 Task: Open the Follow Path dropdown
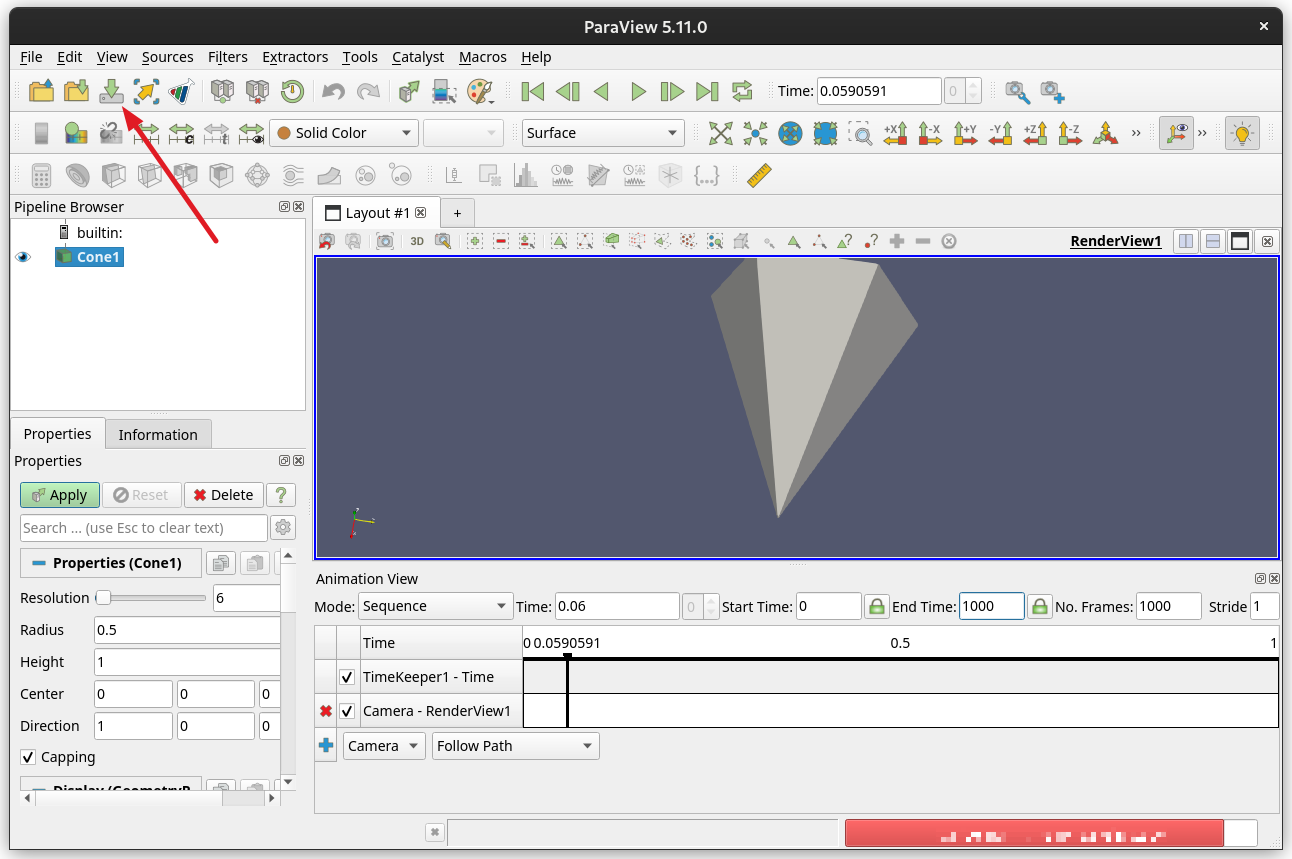[x=515, y=746]
